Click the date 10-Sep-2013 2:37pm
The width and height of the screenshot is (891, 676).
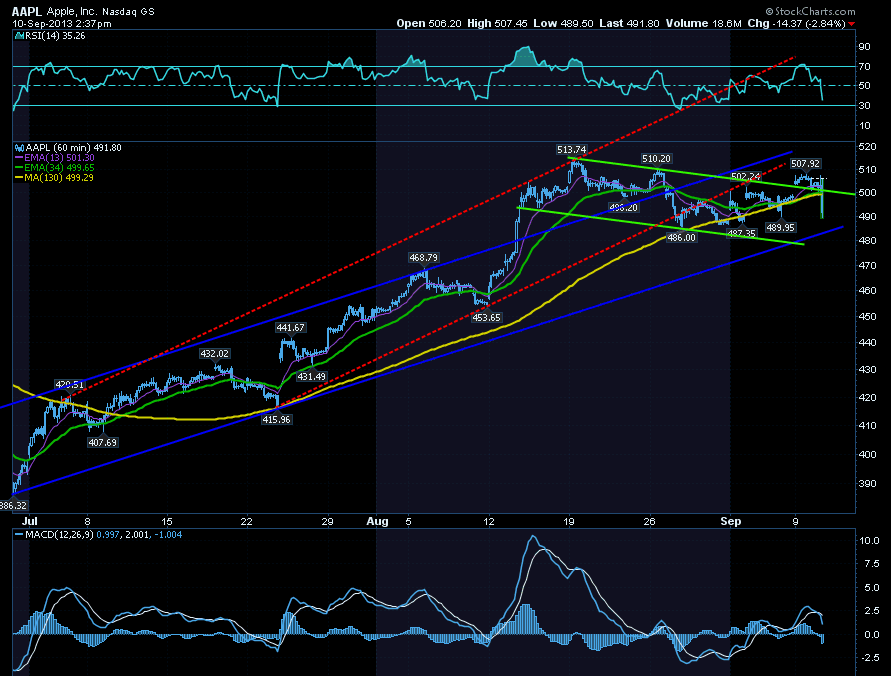point(62,24)
